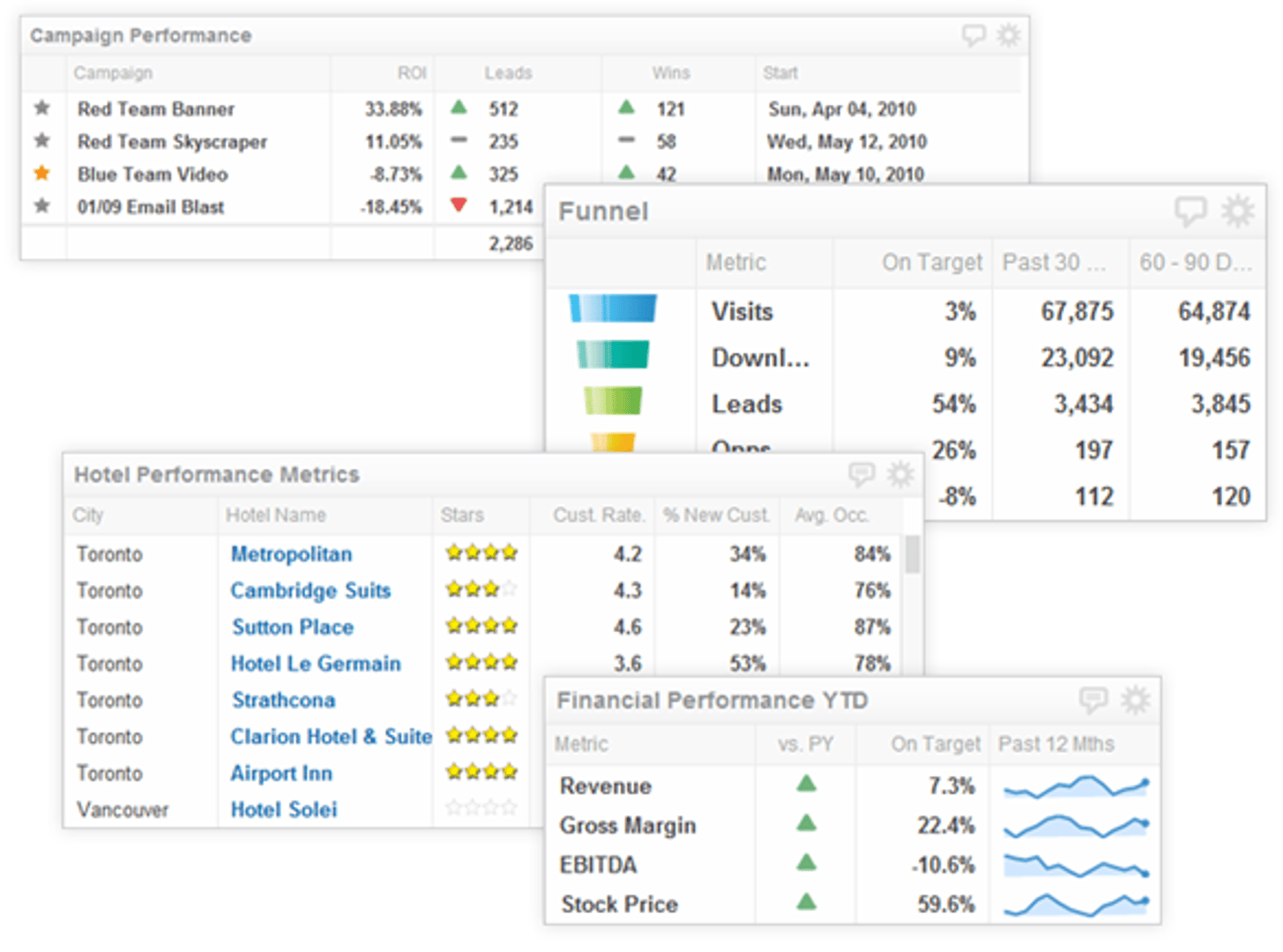
Task: Sort Financial table by vs. PY header
Action: point(805,744)
